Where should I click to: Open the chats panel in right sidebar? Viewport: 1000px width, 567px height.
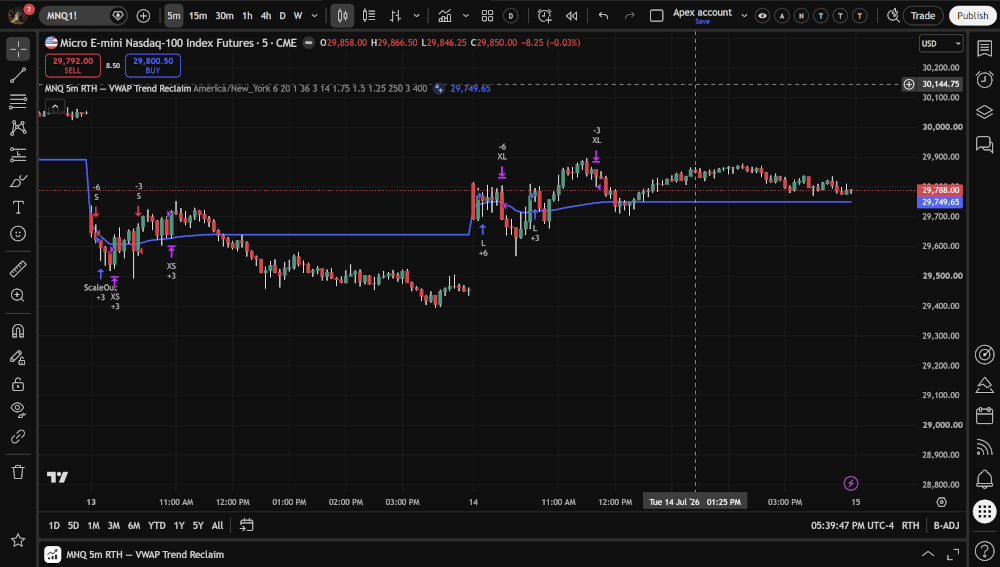click(x=984, y=144)
